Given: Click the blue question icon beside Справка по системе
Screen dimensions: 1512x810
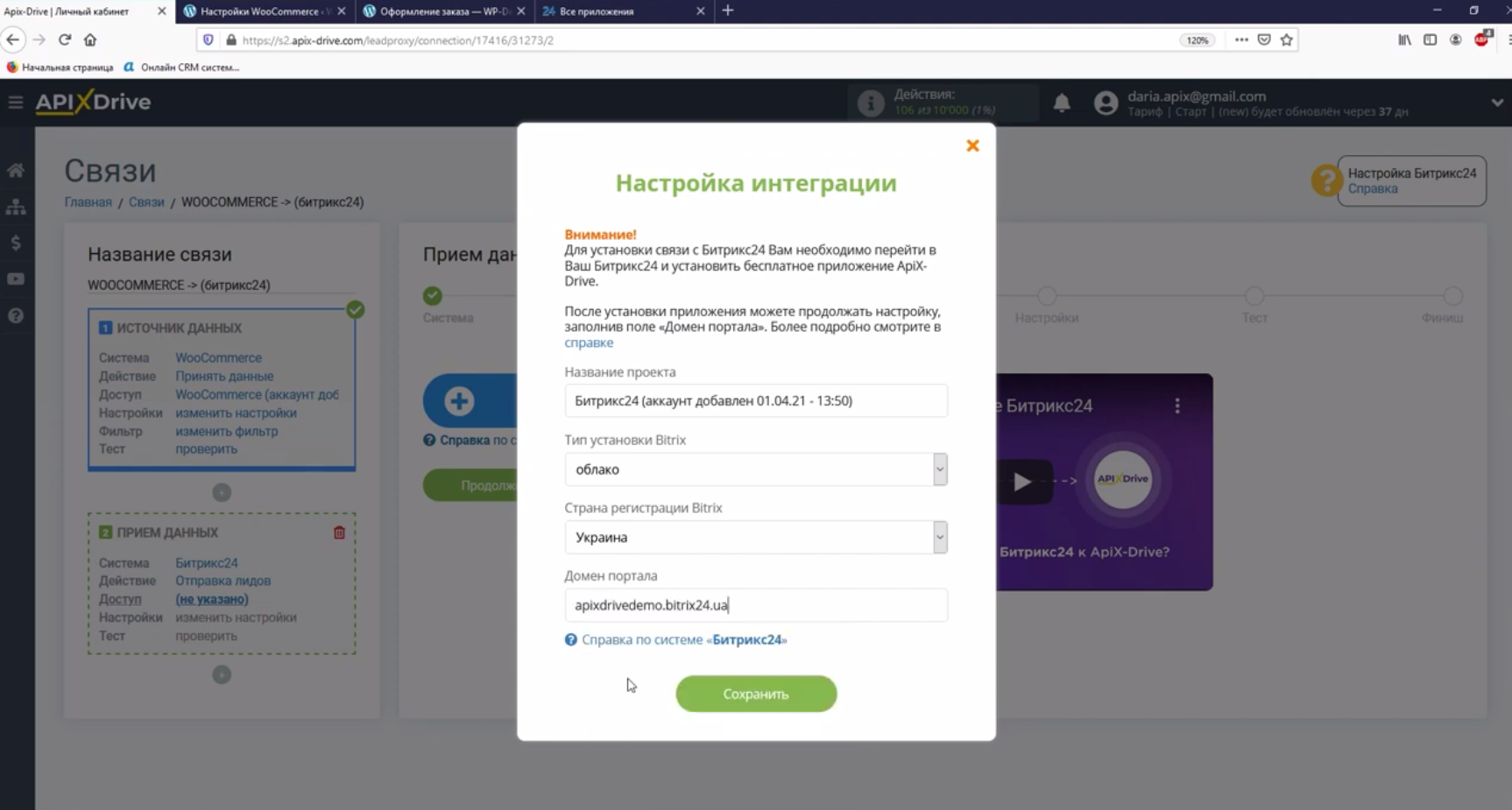Looking at the screenshot, I should point(571,640).
